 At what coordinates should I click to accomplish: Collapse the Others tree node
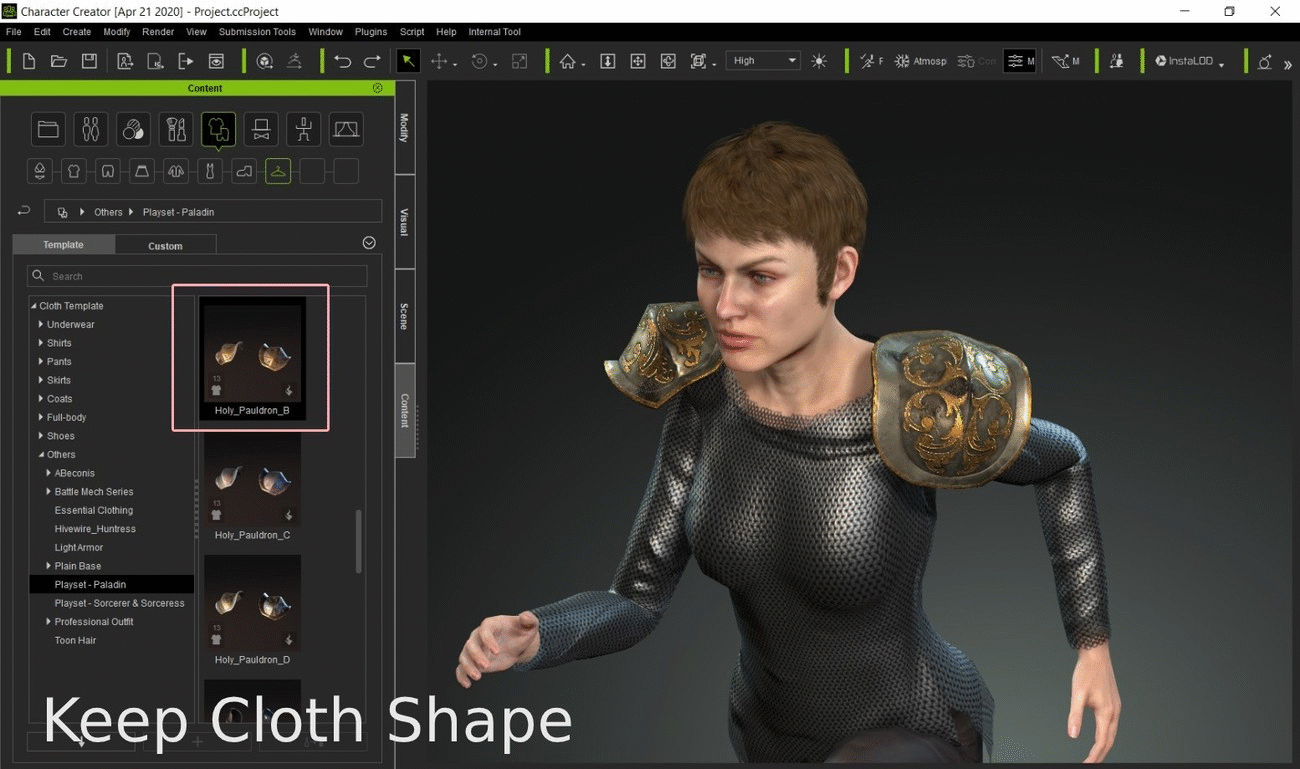[41, 455]
